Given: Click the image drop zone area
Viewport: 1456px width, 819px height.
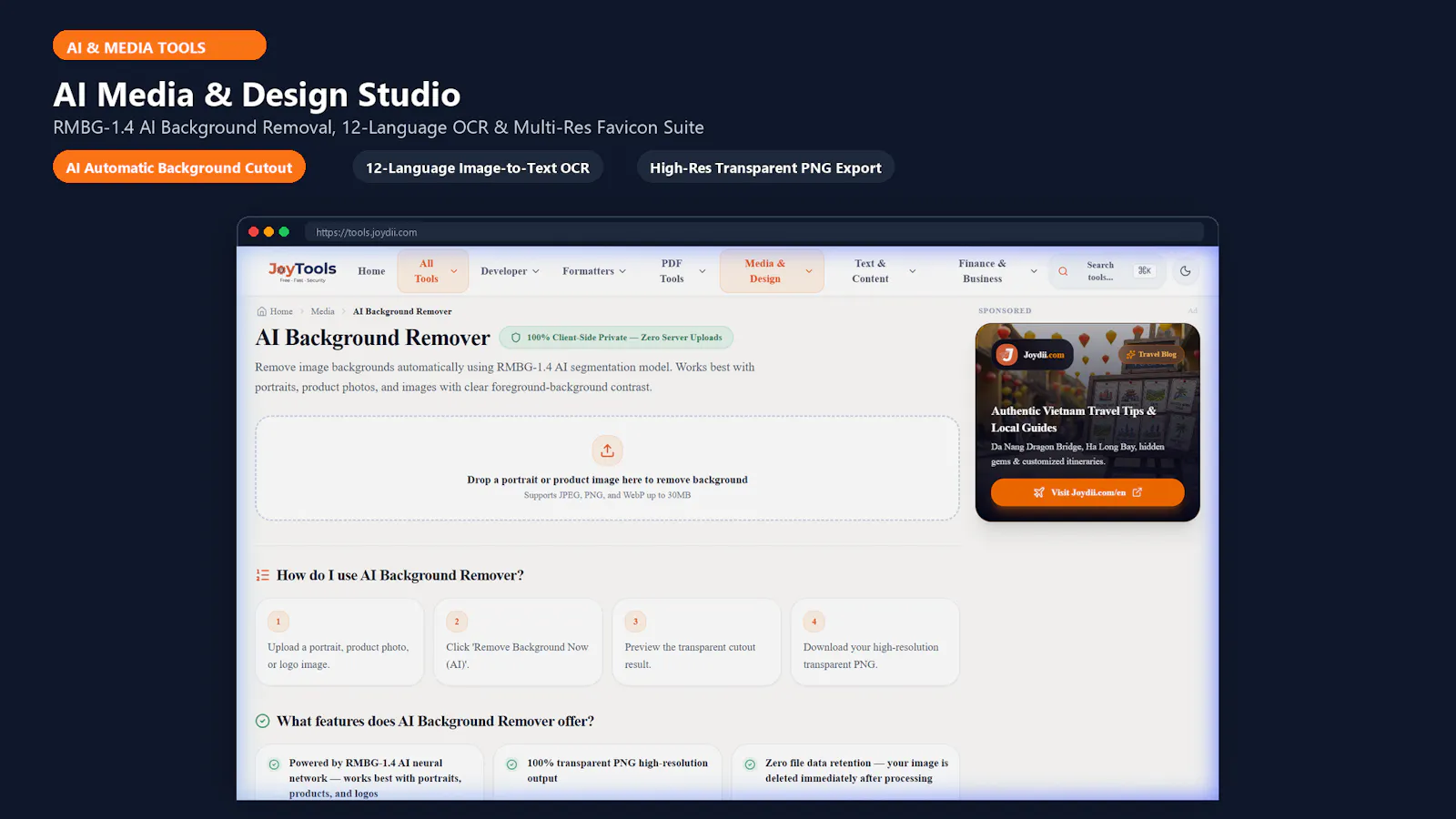Looking at the screenshot, I should pyautogui.click(x=607, y=469).
